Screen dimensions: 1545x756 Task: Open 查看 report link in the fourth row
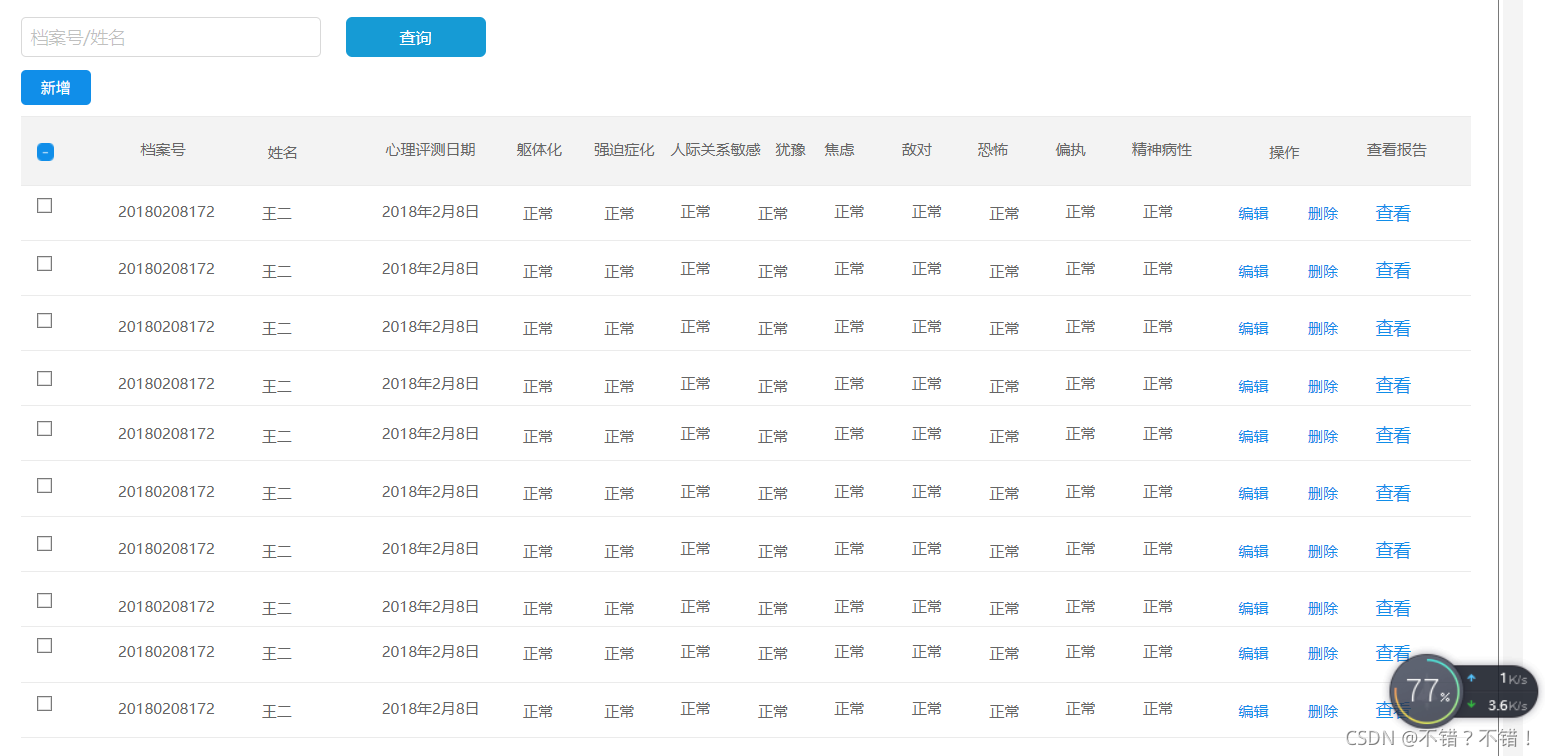(x=1393, y=385)
